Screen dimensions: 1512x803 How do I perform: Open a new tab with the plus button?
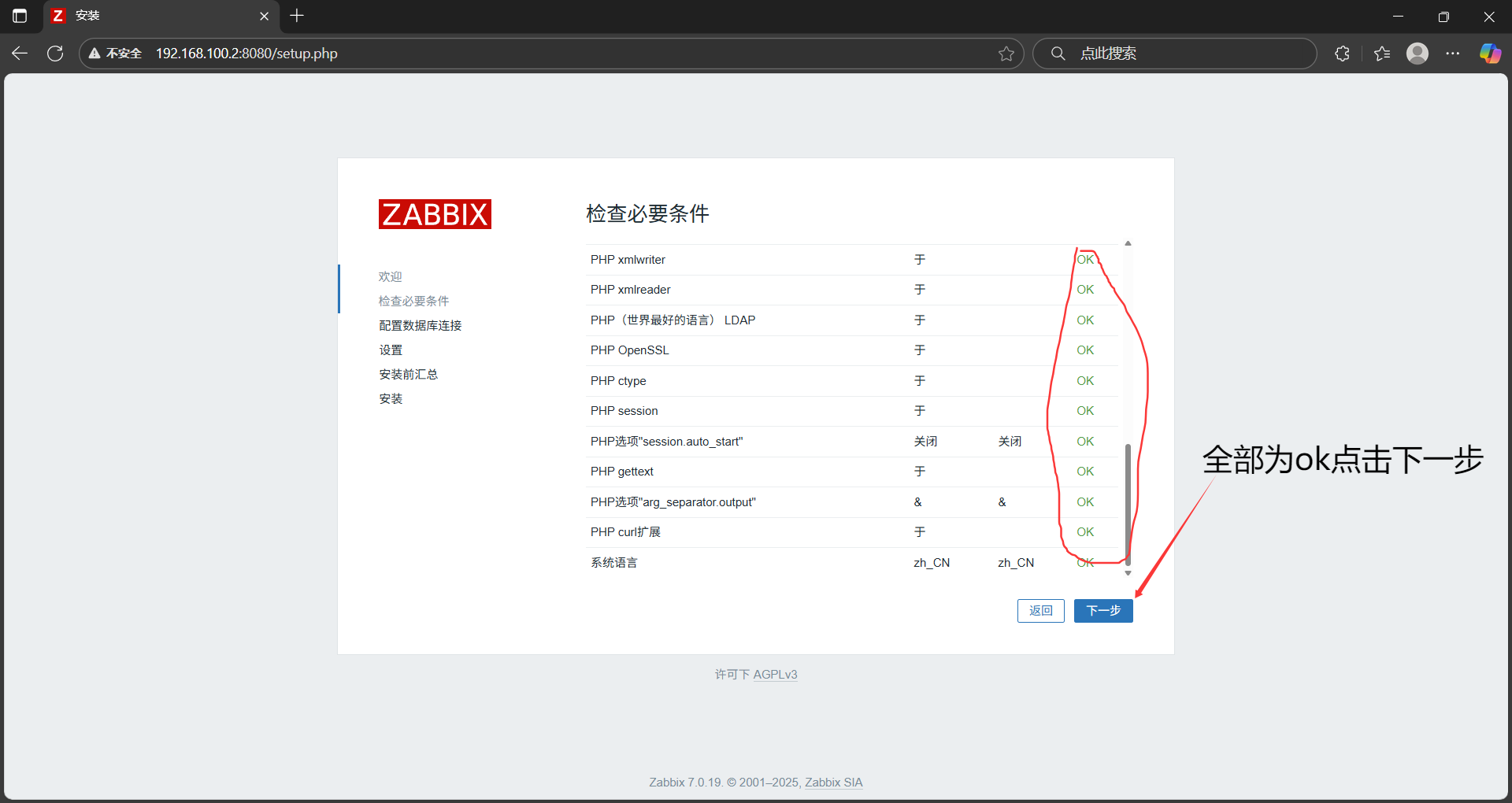(x=297, y=16)
